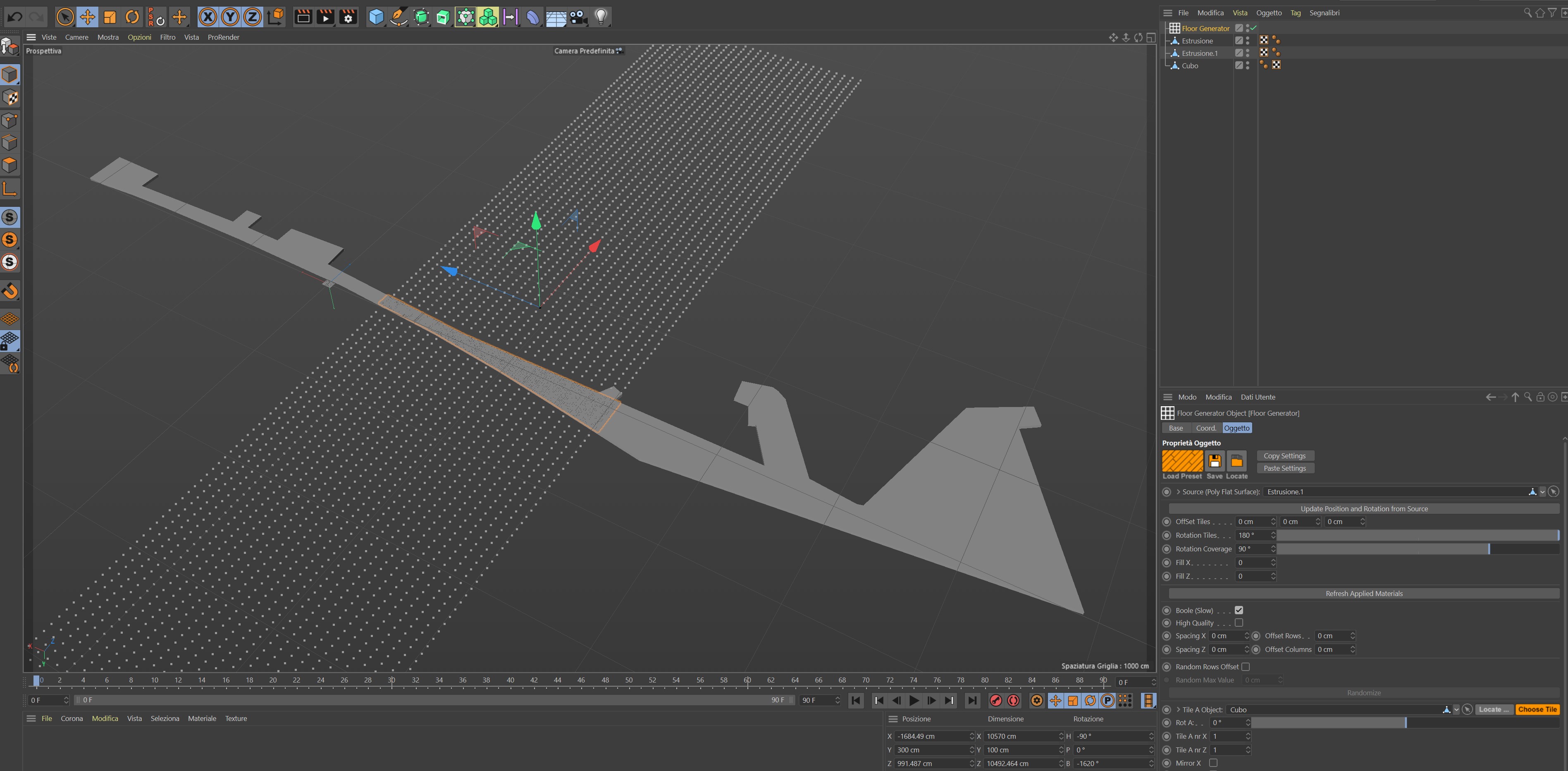This screenshot has width=1568, height=771.
Task: Click Update Position and Rotation from Source
Action: click(1363, 508)
